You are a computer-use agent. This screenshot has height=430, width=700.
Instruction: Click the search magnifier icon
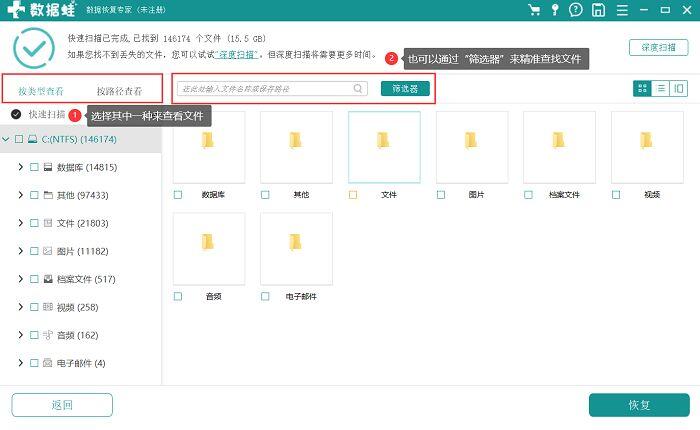[x=358, y=88]
